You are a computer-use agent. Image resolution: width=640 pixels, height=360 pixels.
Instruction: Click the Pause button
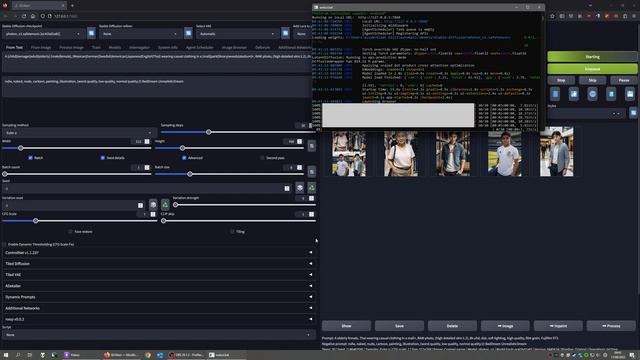coord(624,80)
